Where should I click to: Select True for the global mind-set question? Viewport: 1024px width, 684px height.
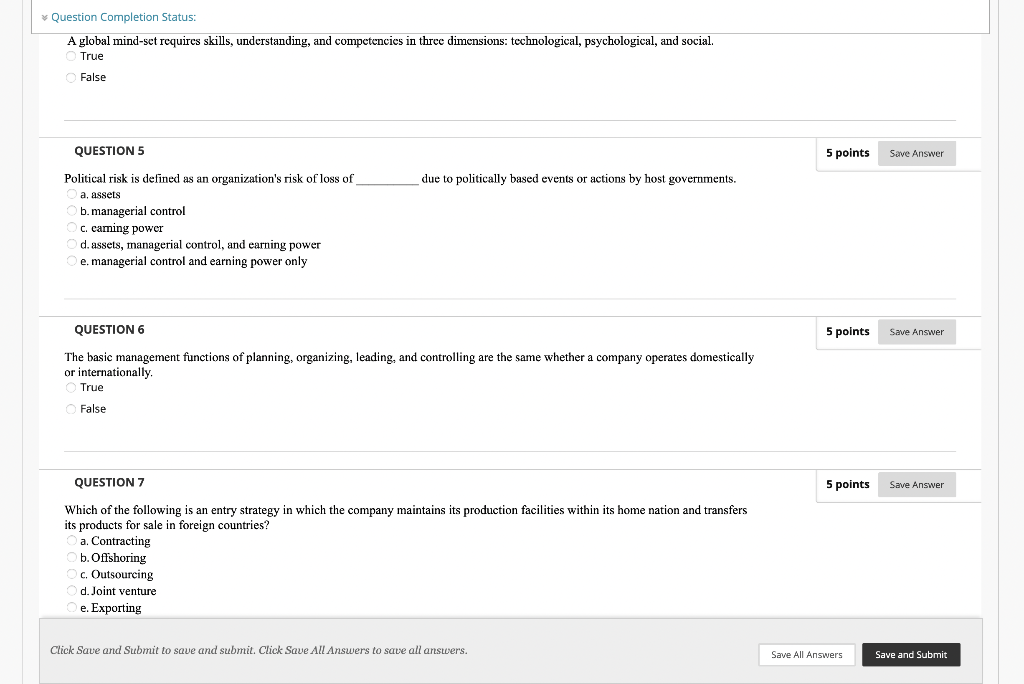pyautogui.click(x=71, y=56)
